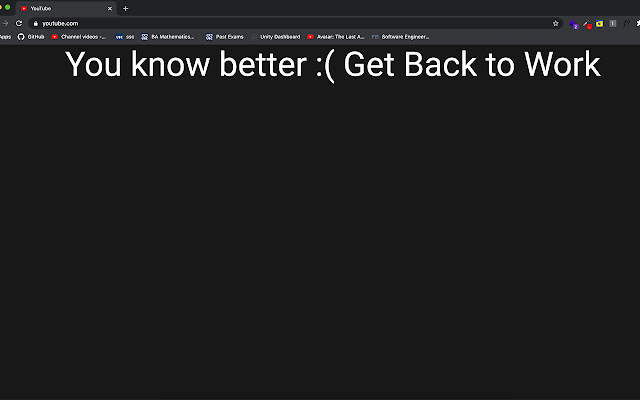Open the extensions puzzle piece menu
Screen dimensions: 640x400
pos(638,24)
